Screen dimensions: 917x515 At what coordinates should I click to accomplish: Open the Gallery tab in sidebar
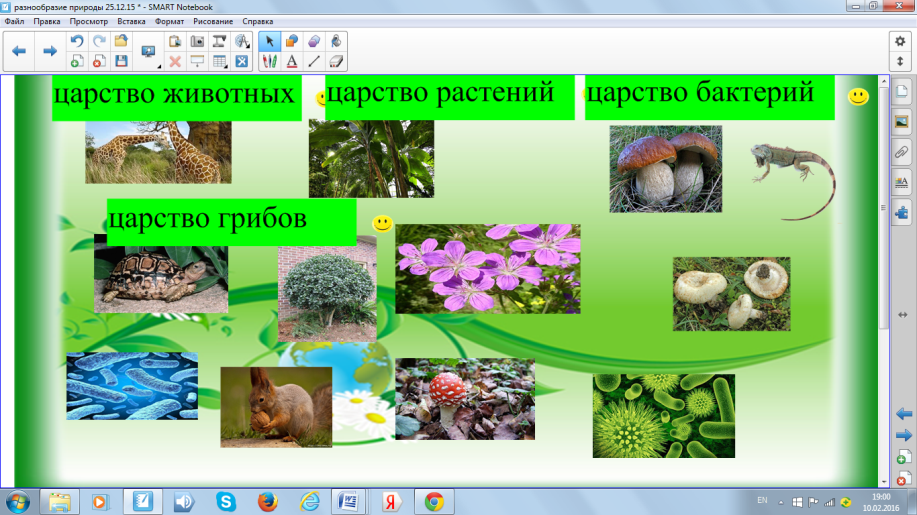(x=901, y=122)
